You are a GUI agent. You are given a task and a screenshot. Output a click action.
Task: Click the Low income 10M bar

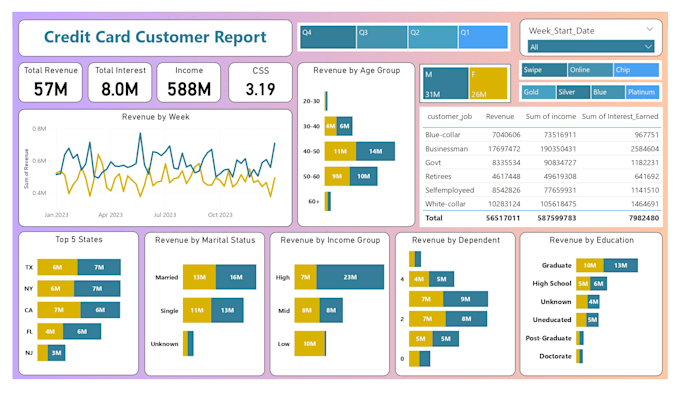coord(310,344)
